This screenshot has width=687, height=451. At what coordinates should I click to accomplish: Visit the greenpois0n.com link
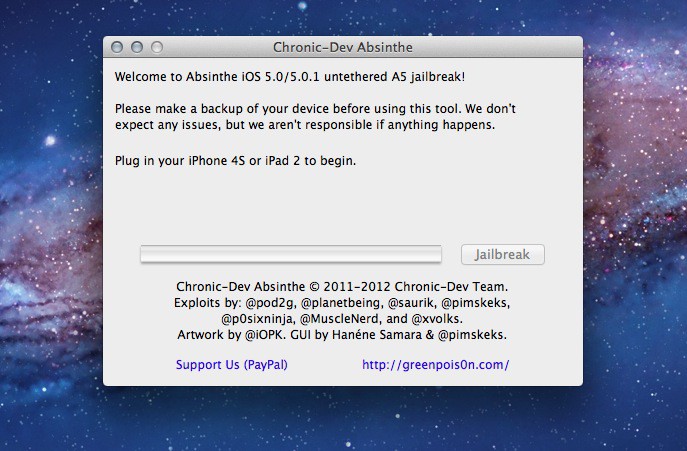(x=435, y=365)
